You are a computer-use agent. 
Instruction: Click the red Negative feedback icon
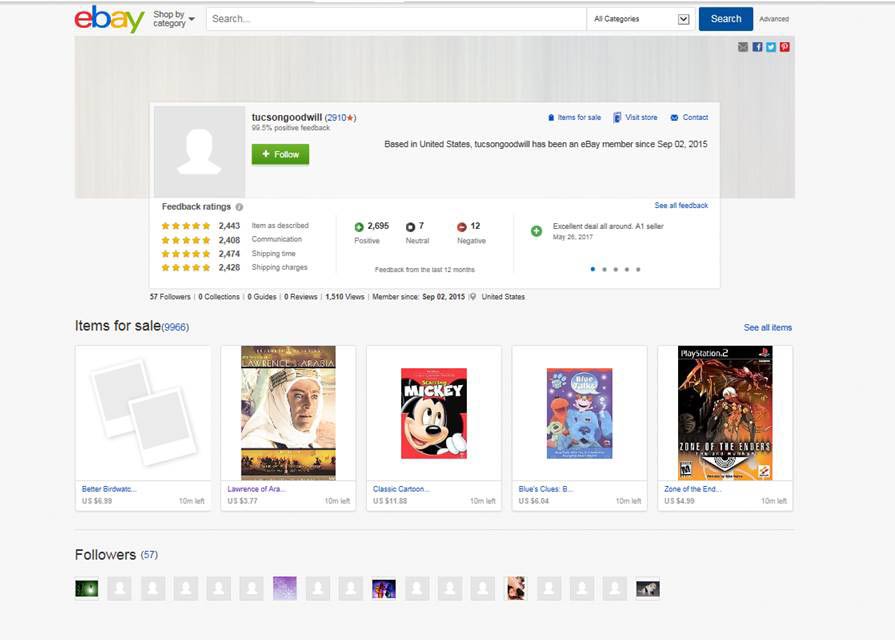tap(462, 227)
